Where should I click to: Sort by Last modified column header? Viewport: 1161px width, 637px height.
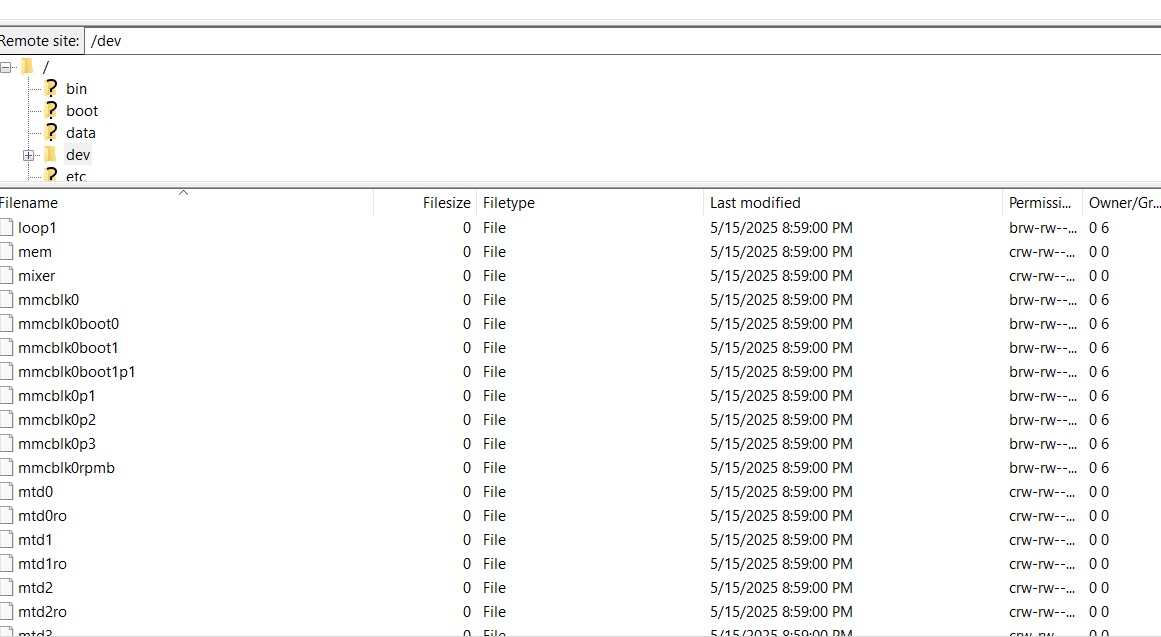click(852, 203)
